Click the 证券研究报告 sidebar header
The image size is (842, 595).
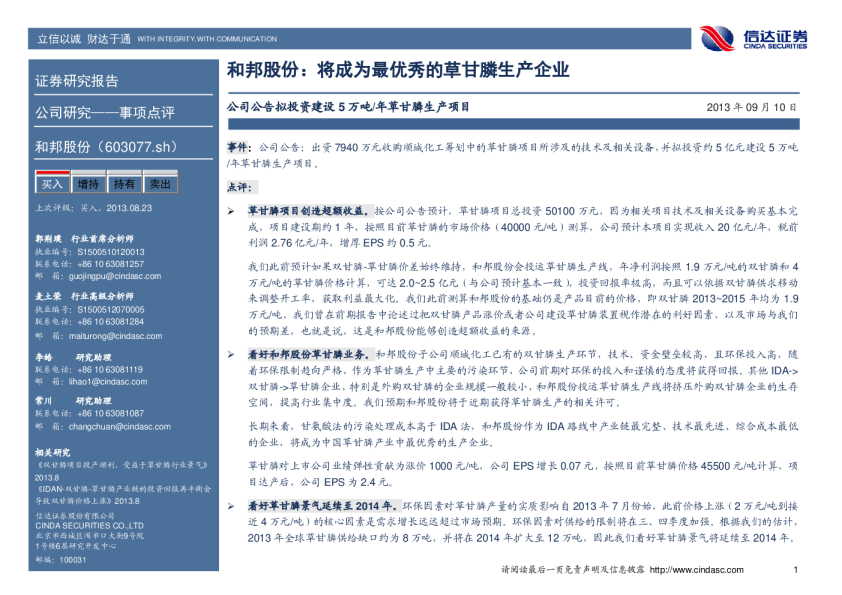(77, 81)
